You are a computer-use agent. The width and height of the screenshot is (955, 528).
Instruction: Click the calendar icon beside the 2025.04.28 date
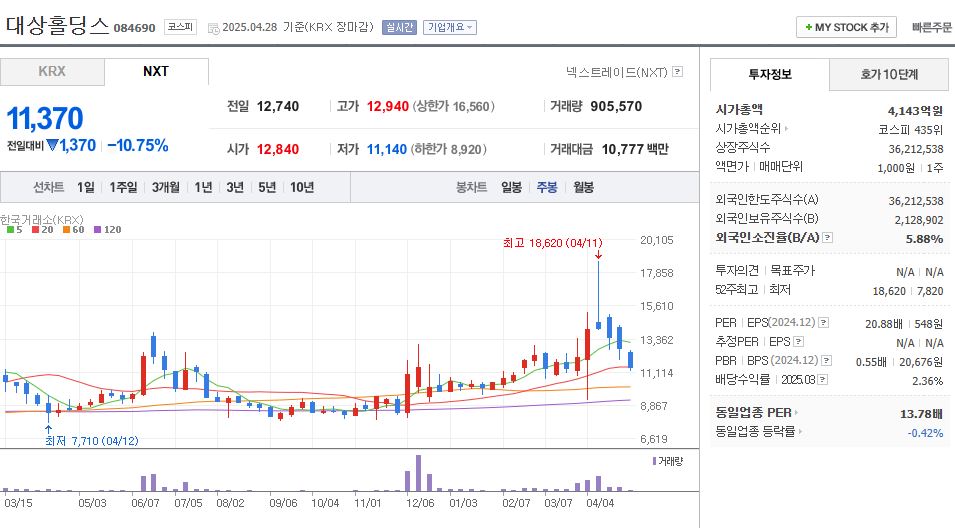pyautogui.click(x=213, y=28)
